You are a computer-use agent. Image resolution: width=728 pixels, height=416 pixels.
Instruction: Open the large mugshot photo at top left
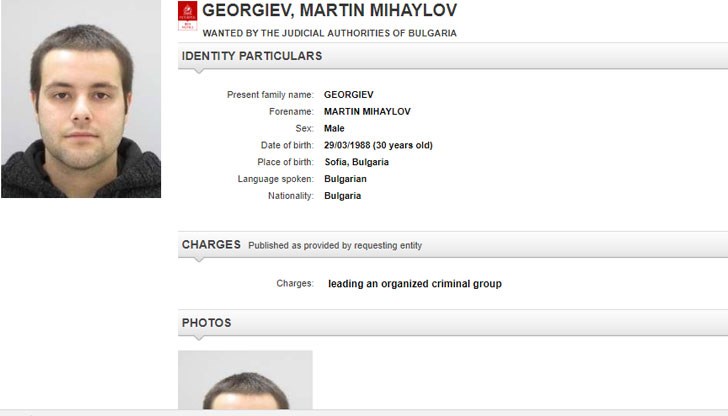click(81, 99)
